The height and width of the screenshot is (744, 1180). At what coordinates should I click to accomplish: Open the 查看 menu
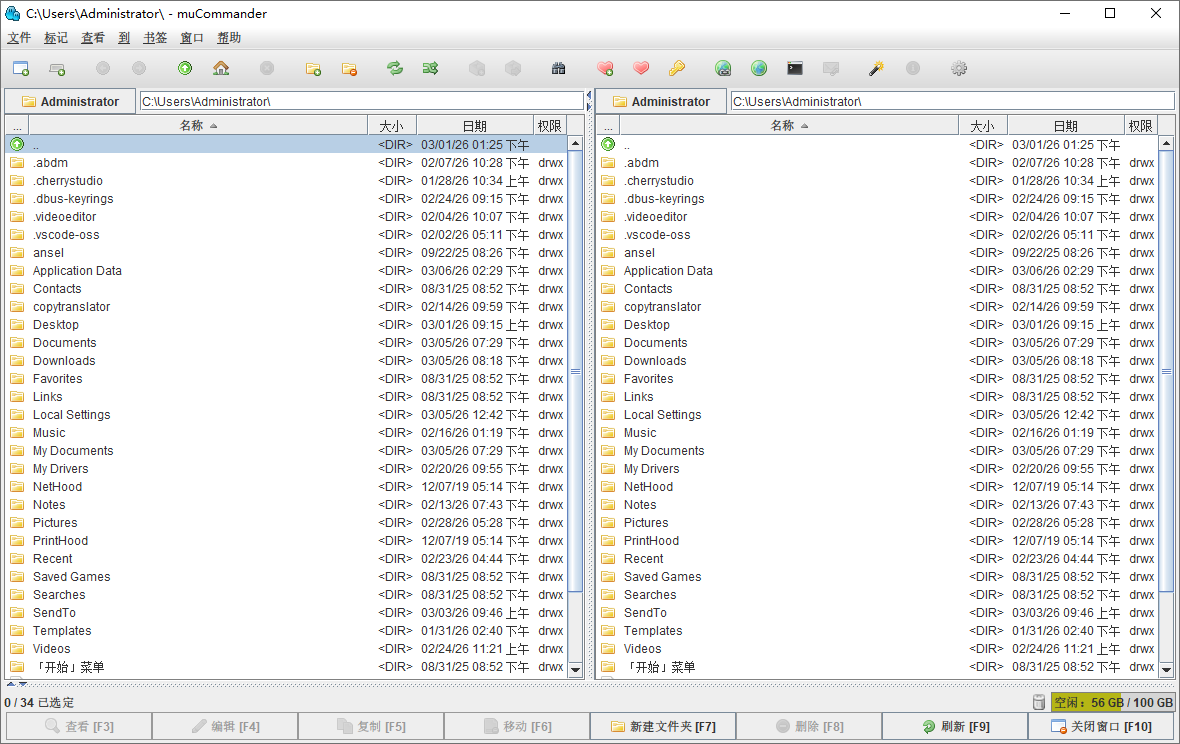coord(92,37)
